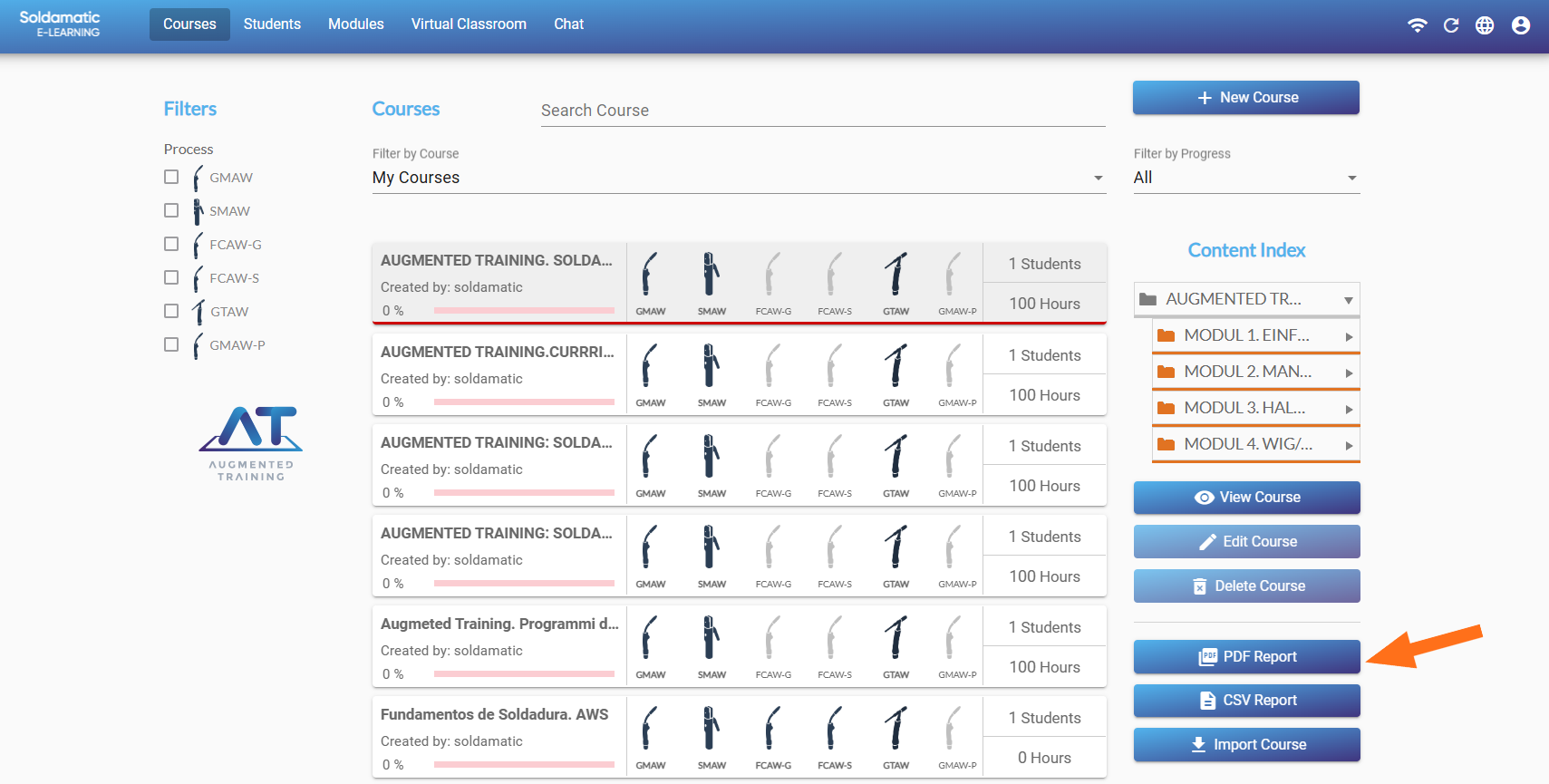Click SMAW electrode icon in Fundamentos de Soldadura row

pos(712,729)
